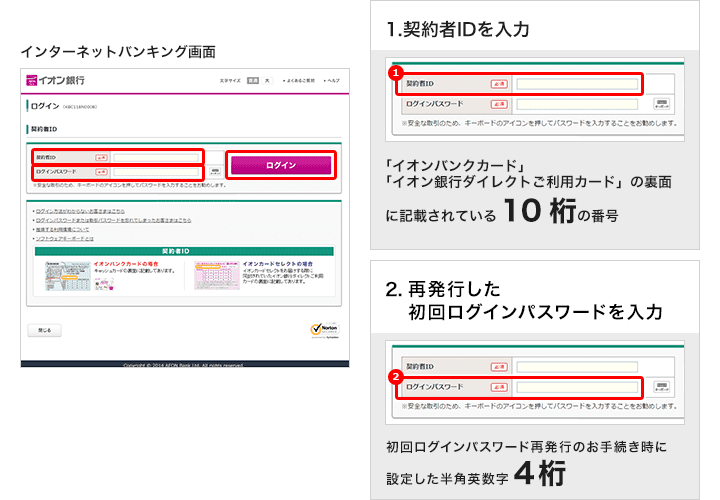Click the ログイン page heading in banking screen
The image size is (720, 500).
click(x=45, y=106)
